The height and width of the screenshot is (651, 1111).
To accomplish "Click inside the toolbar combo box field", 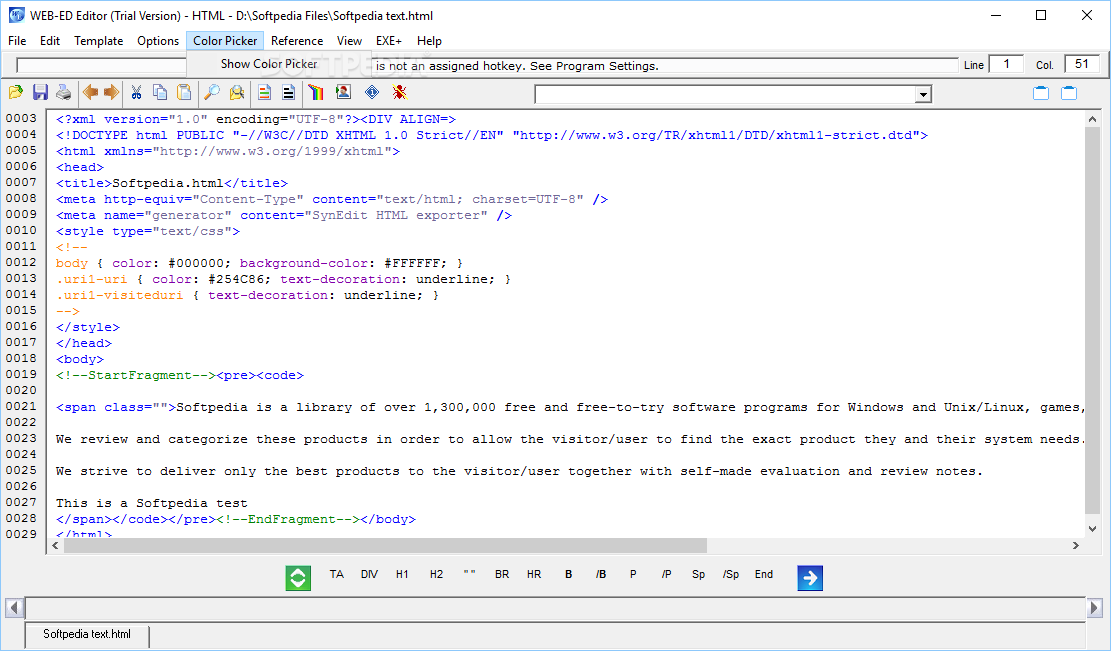I will click(724, 94).
